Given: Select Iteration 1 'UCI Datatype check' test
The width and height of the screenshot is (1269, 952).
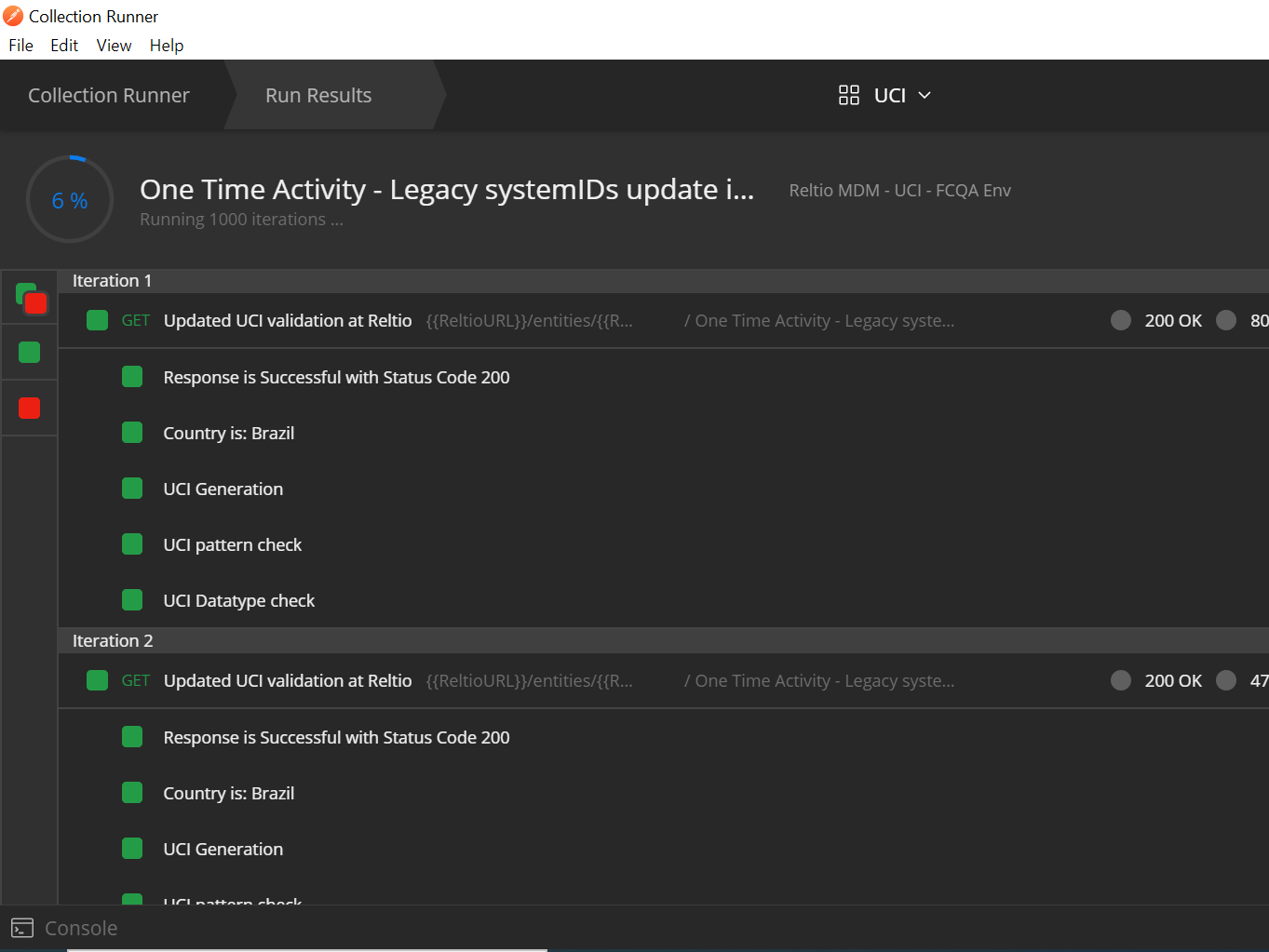Looking at the screenshot, I should [239, 601].
